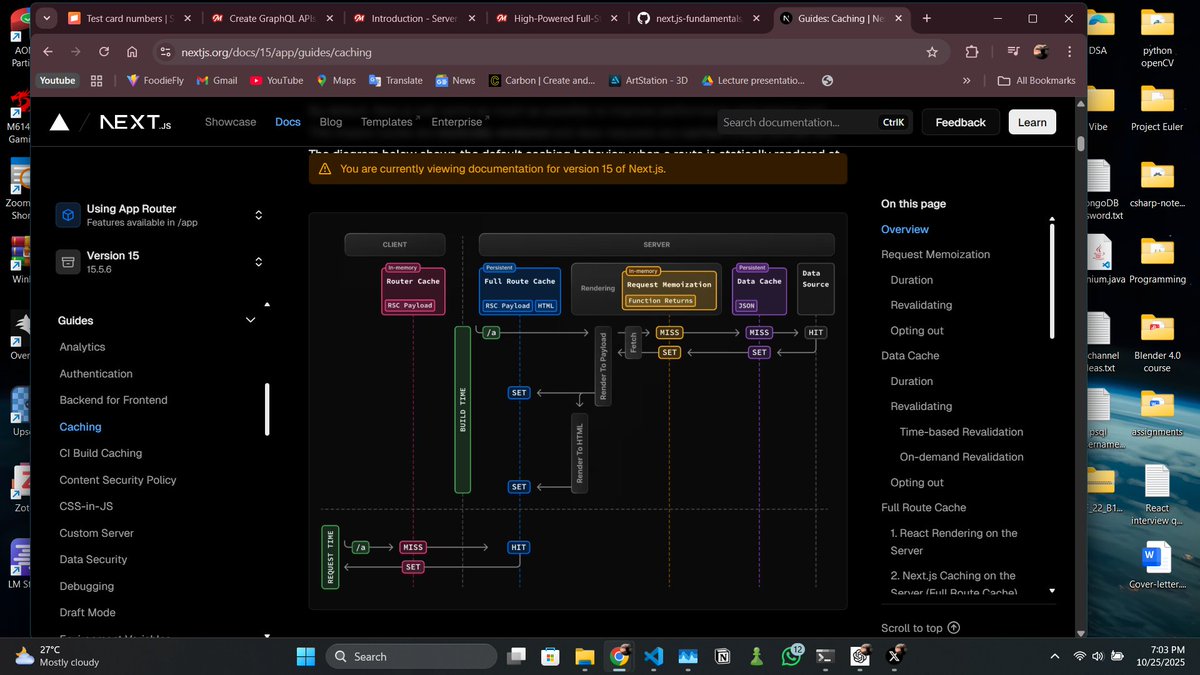Viewport: 1200px width, 675px height.
Task: Open the new tab plus button
Action: click(x=927, y=18)
